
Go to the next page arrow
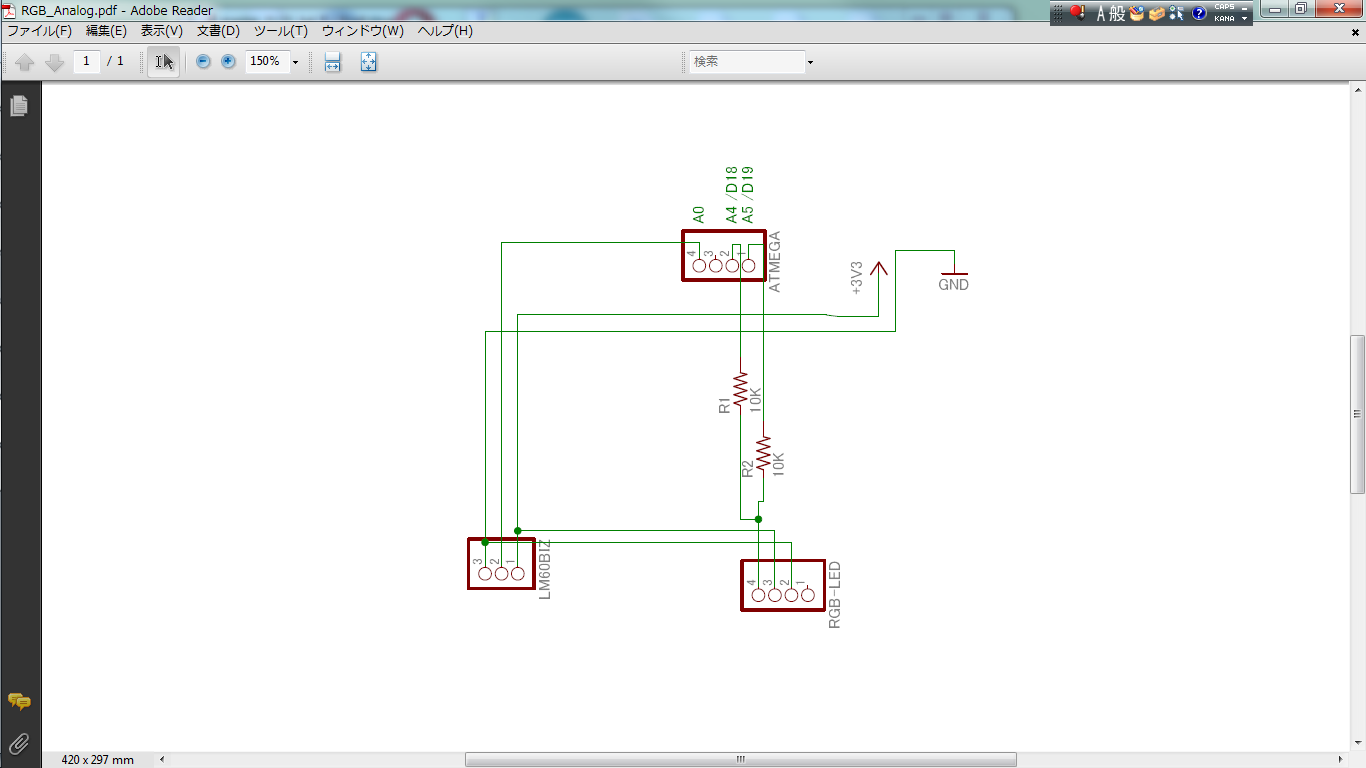point(55,62)
